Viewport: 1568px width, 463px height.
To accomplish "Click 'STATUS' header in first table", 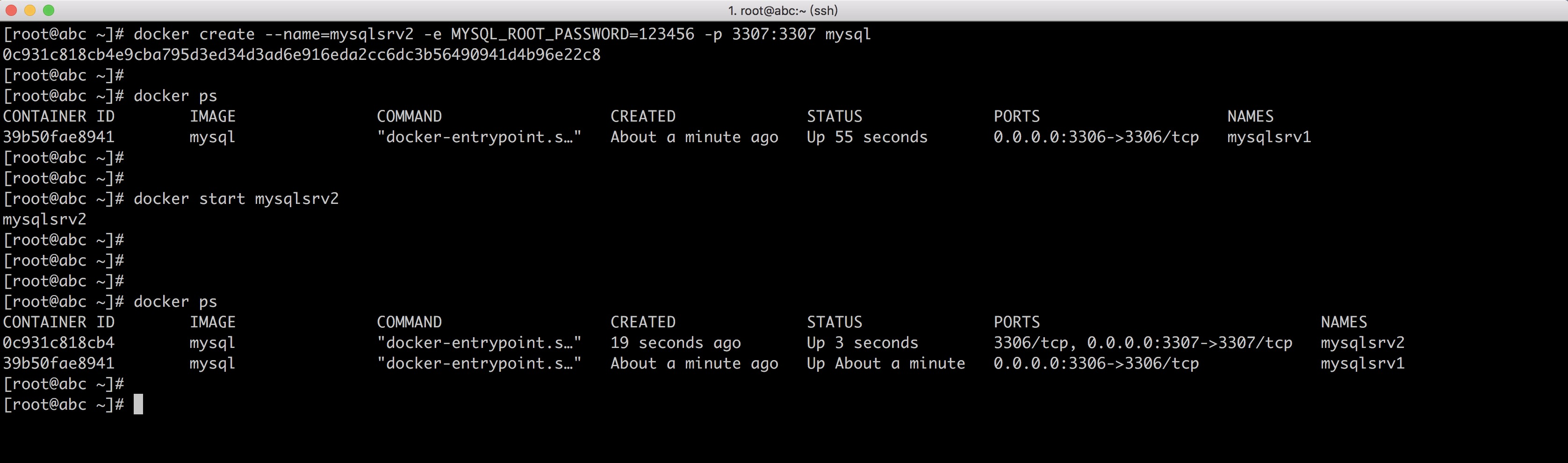I will 834,116.
